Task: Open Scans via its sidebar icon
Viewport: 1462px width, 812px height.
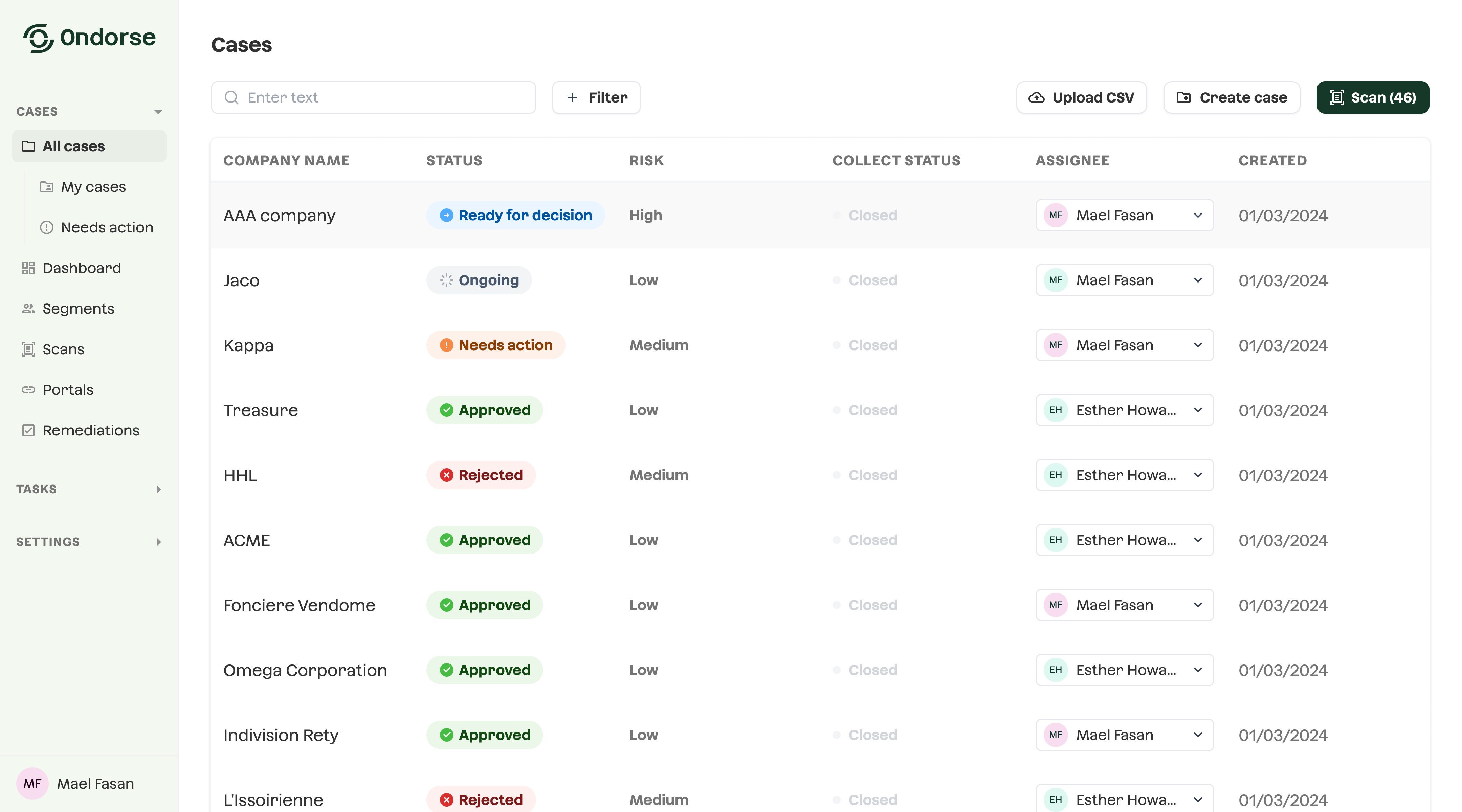Action: pos(28,349)
